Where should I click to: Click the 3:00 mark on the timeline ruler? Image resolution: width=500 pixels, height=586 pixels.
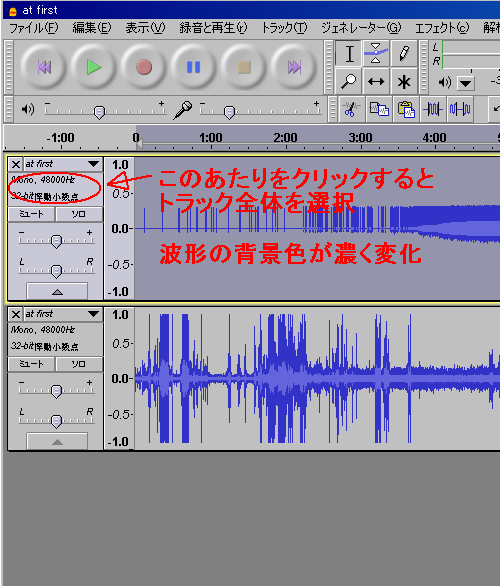(360, 138)
